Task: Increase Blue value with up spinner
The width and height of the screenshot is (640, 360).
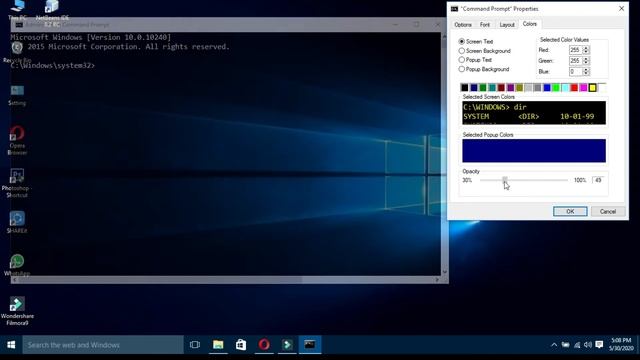Action: (x=586, y=69)
